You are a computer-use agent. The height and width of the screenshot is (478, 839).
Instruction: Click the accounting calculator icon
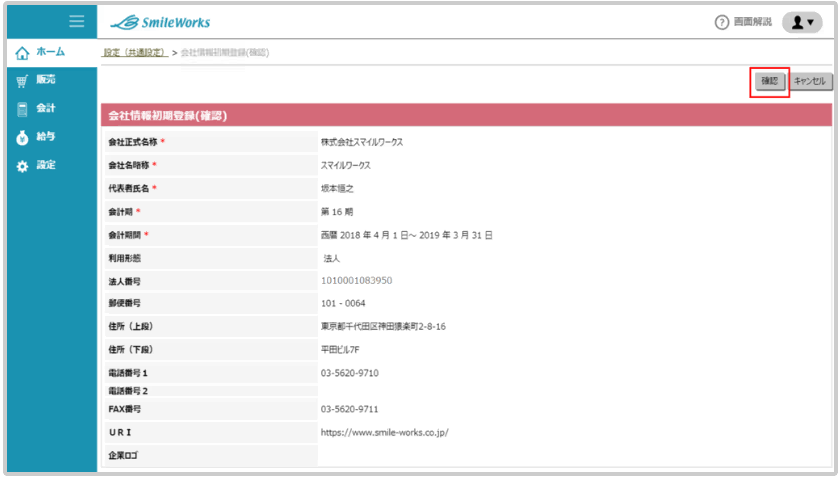pos(22,108)
